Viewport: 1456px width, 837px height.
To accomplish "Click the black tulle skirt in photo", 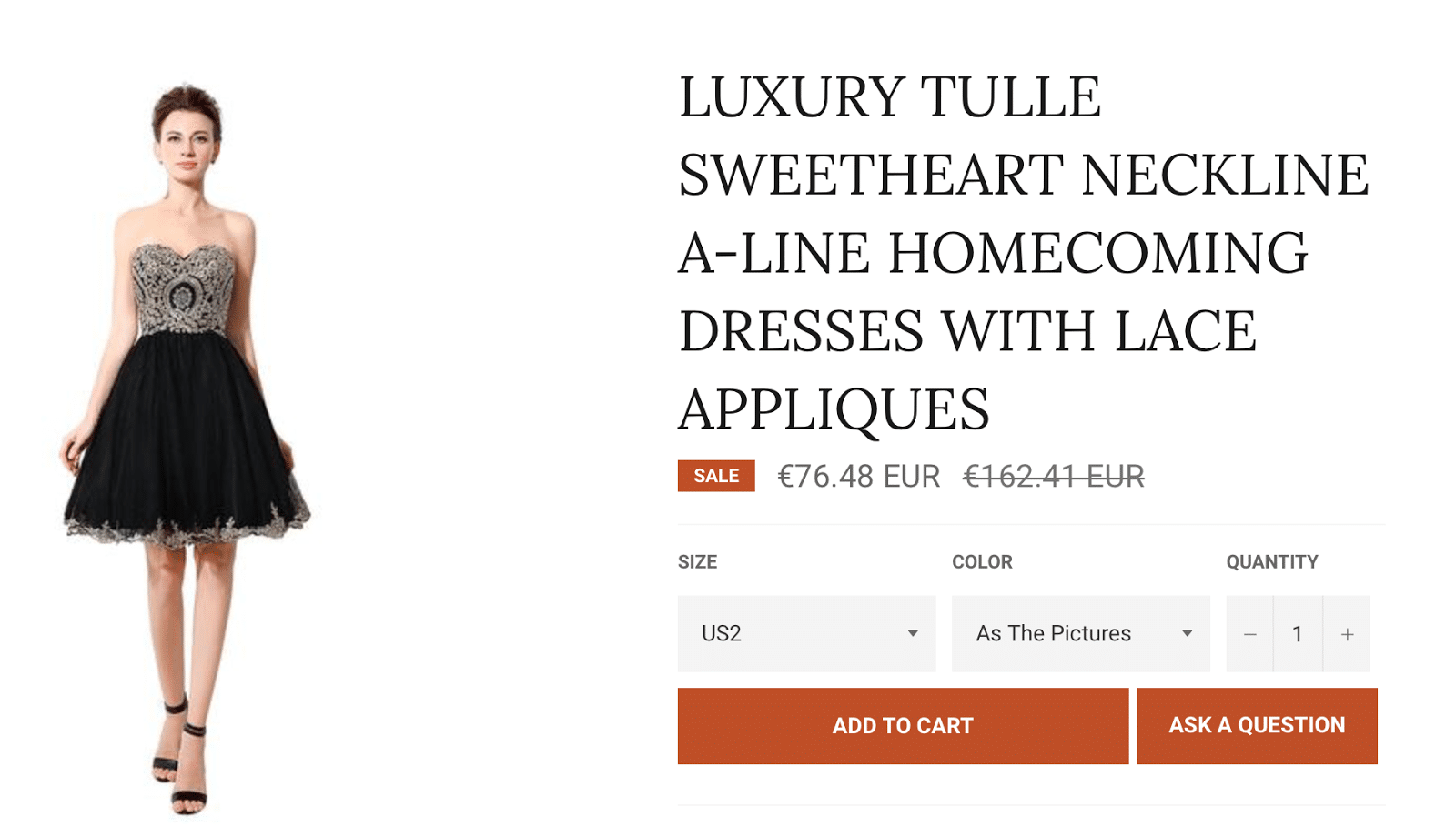I will (185, 437).
